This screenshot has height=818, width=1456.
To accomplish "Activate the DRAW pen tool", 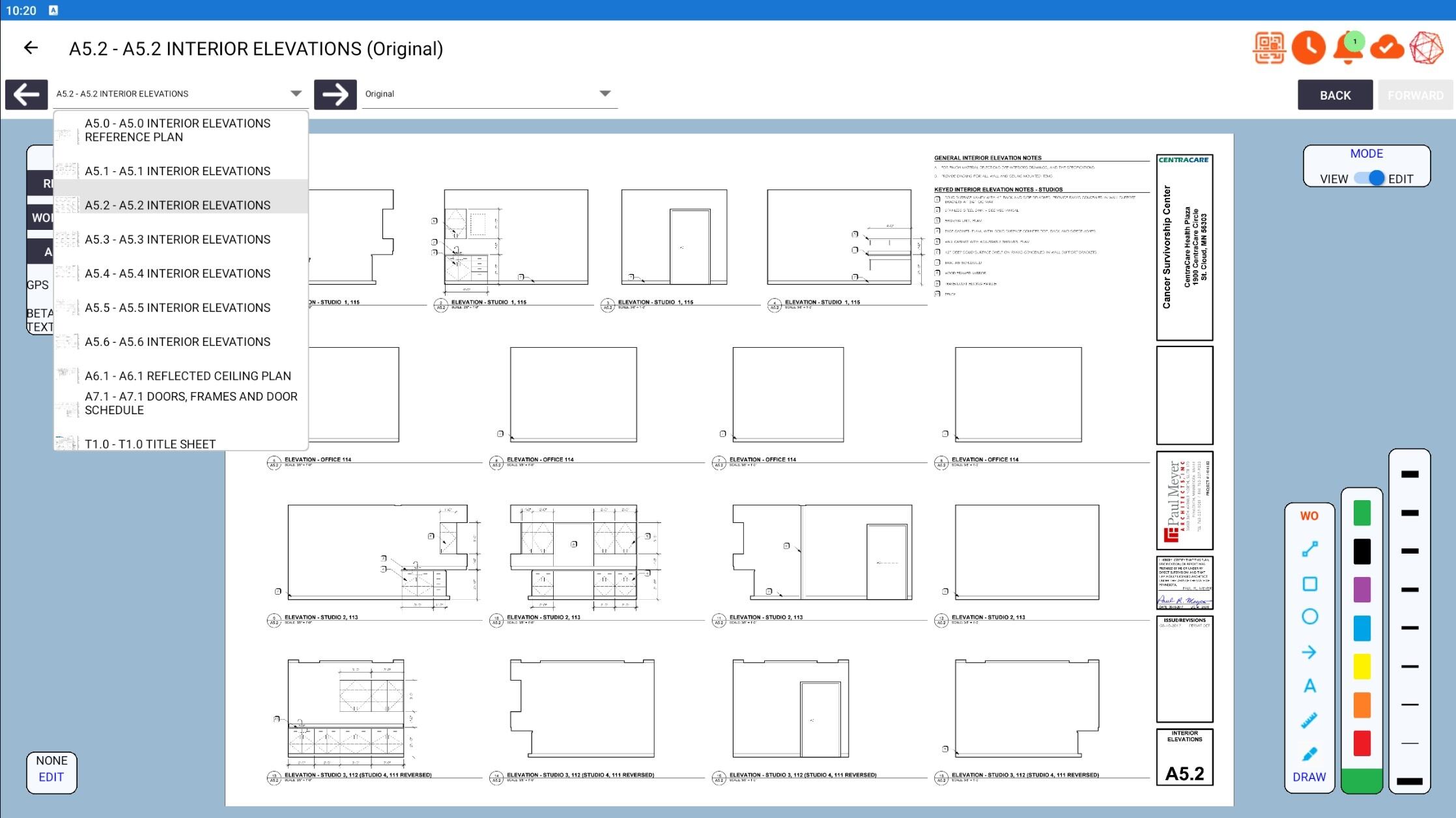I will click(1309, 754).
